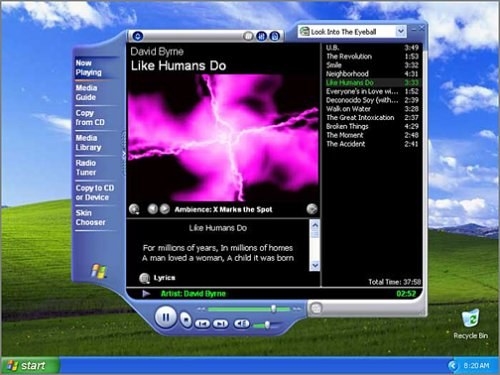Stop the current track
Screen dimensions: 500x375
(186, 320)
